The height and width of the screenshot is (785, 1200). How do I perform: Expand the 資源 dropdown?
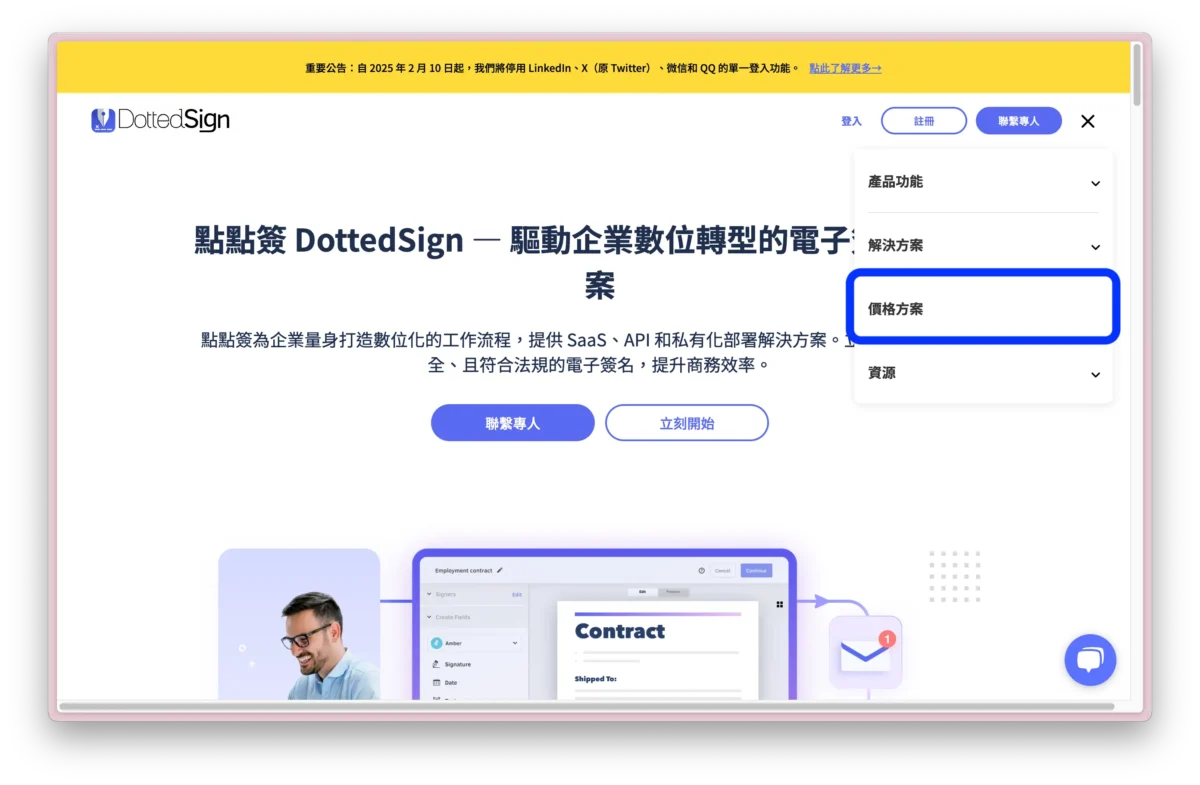click(982, 373)
